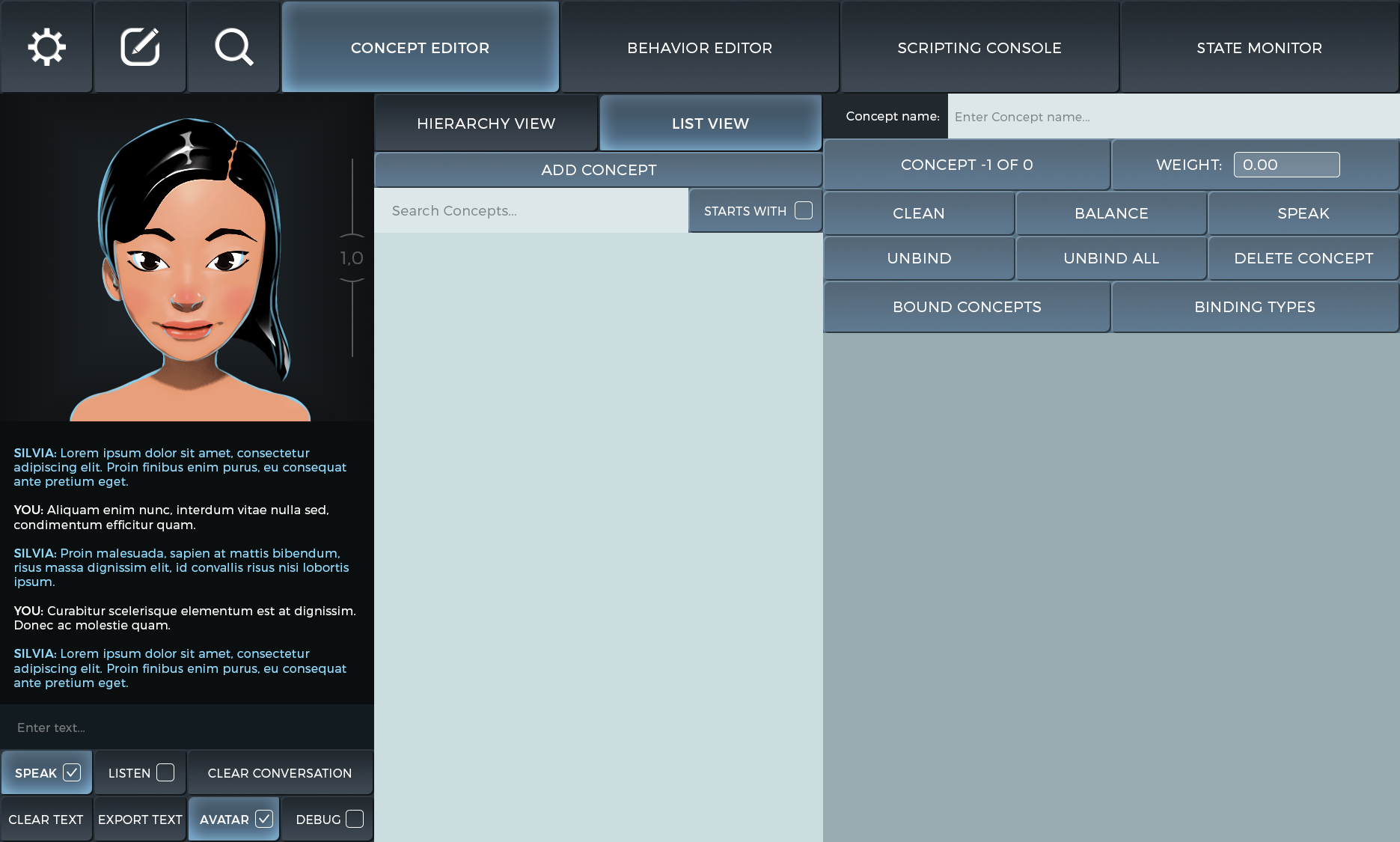Screen dimensions: 1400x842
Task: Disable the Avatar checkbox
Action: 264,819
